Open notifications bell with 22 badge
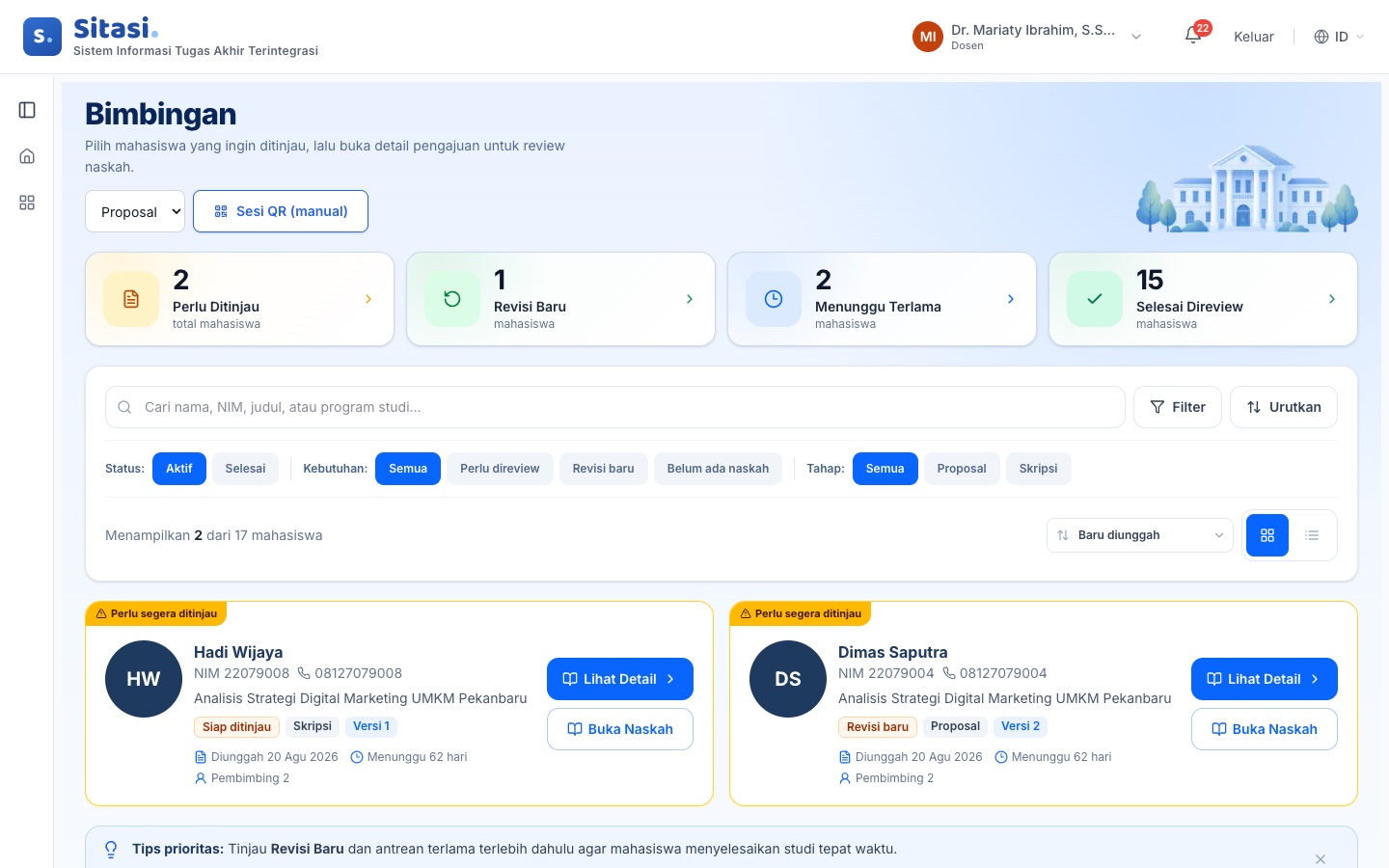This screenshot has height=868, width=1389. [1193, 37]
